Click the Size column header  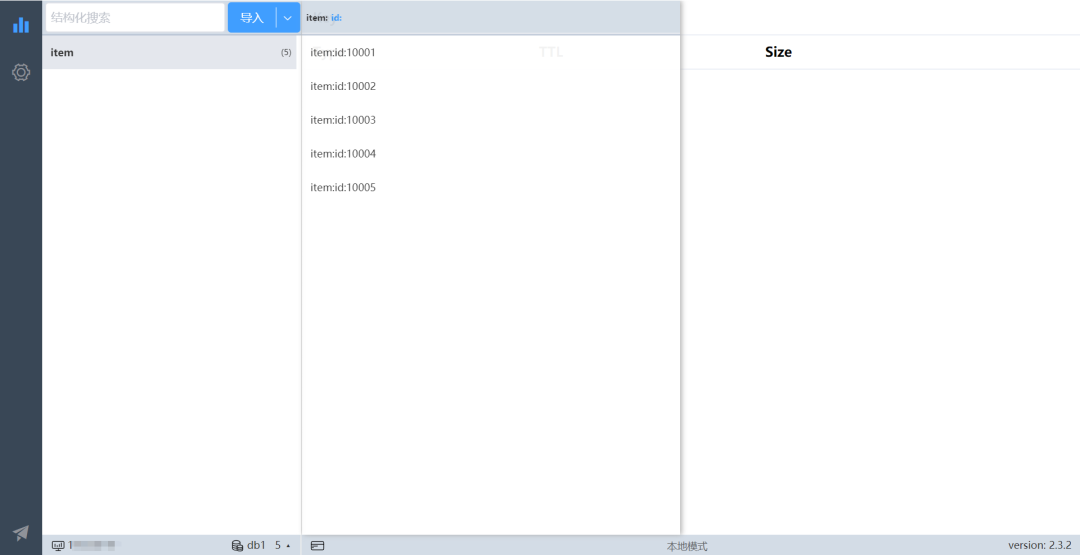pyautogui.click(x=778, y=52)
